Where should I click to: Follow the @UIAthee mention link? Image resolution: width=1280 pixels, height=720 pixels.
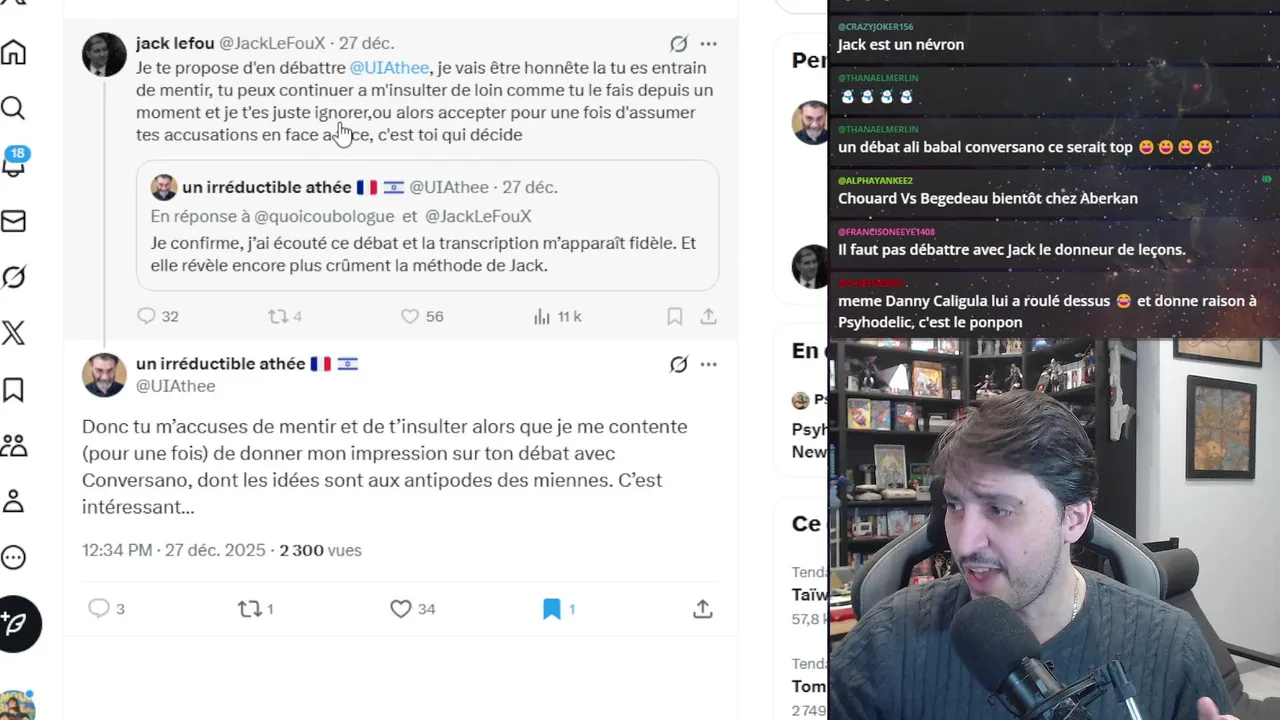click(x=389, y=68)
